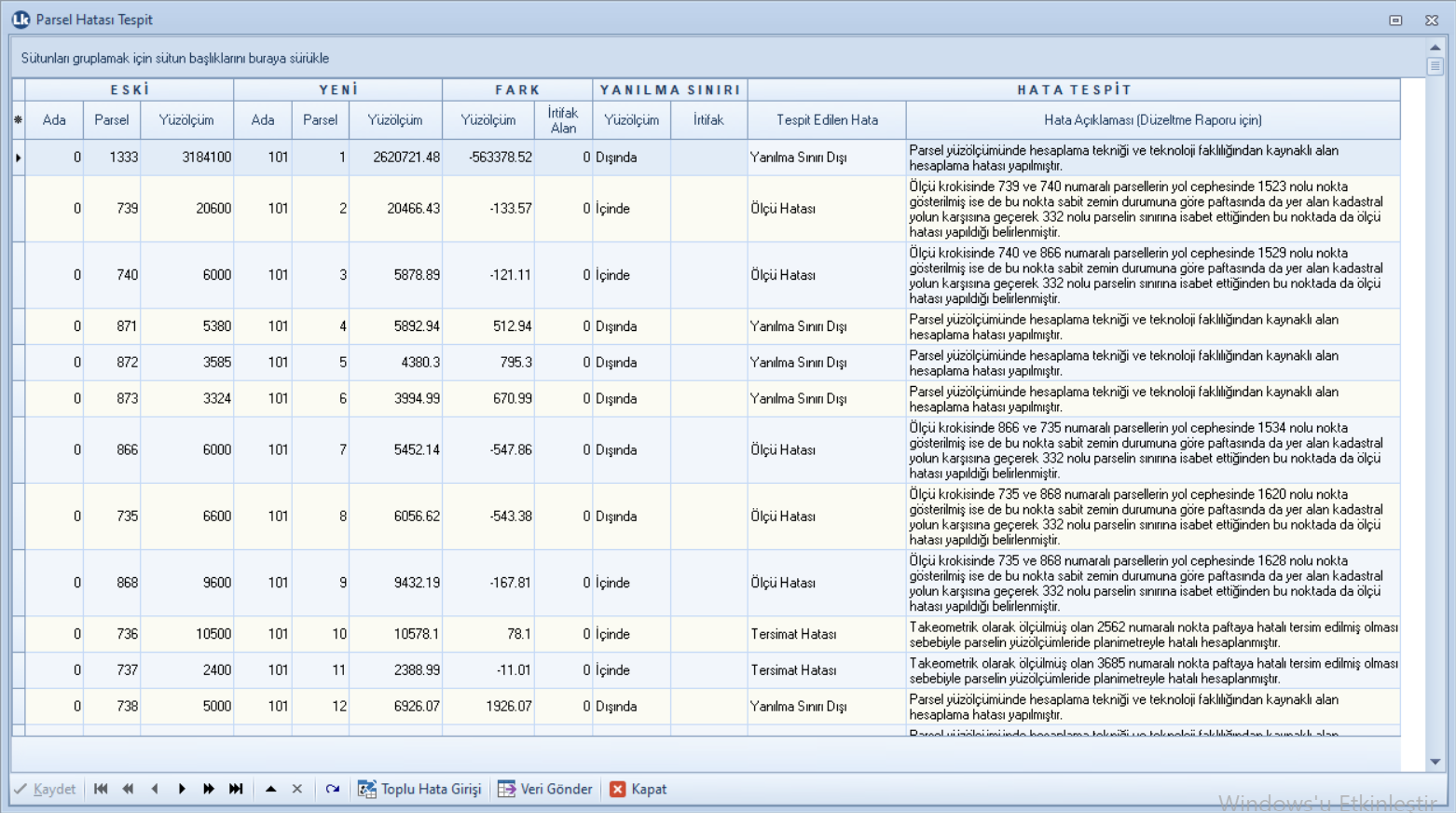
Task: Go to next record arrow
Action: click(182, 789)
